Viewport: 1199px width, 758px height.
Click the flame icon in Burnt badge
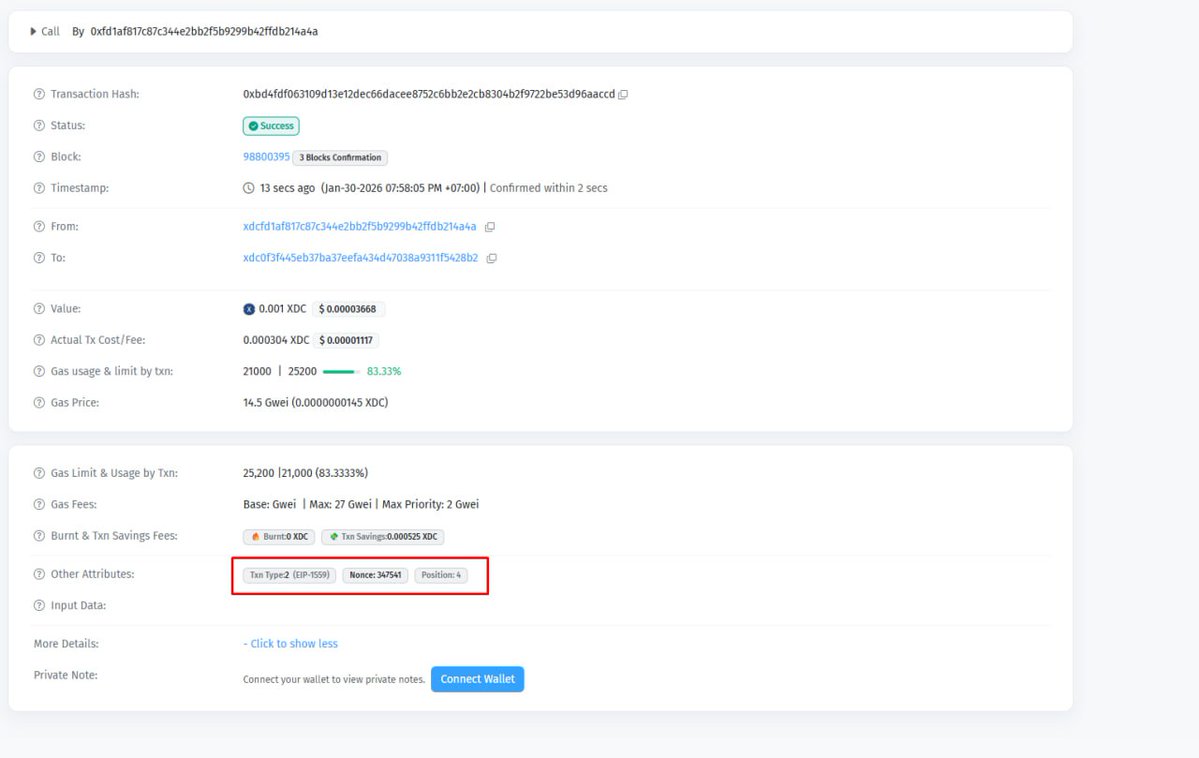click(x=255, y=537)
